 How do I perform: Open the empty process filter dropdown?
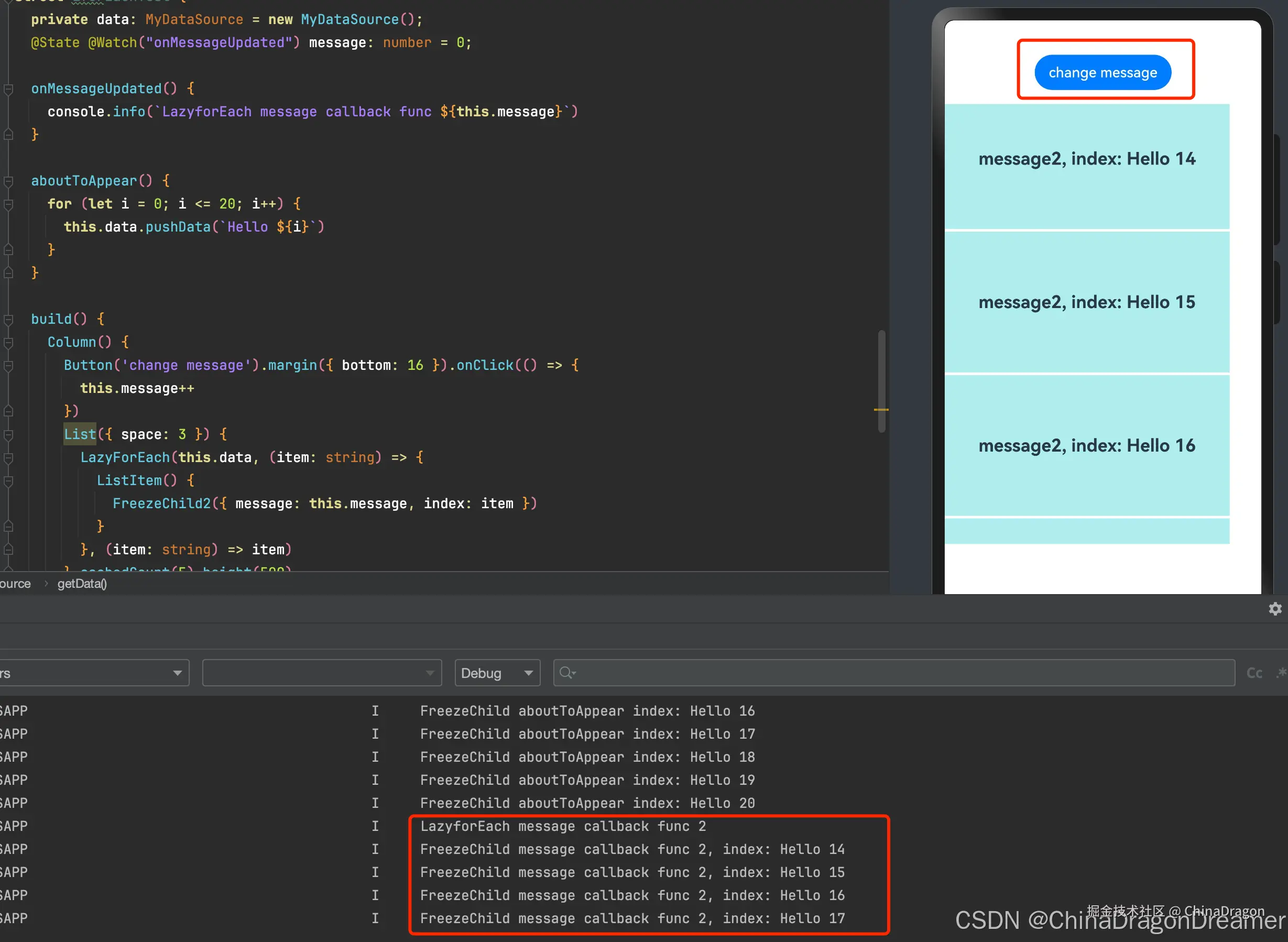[322, 673]
